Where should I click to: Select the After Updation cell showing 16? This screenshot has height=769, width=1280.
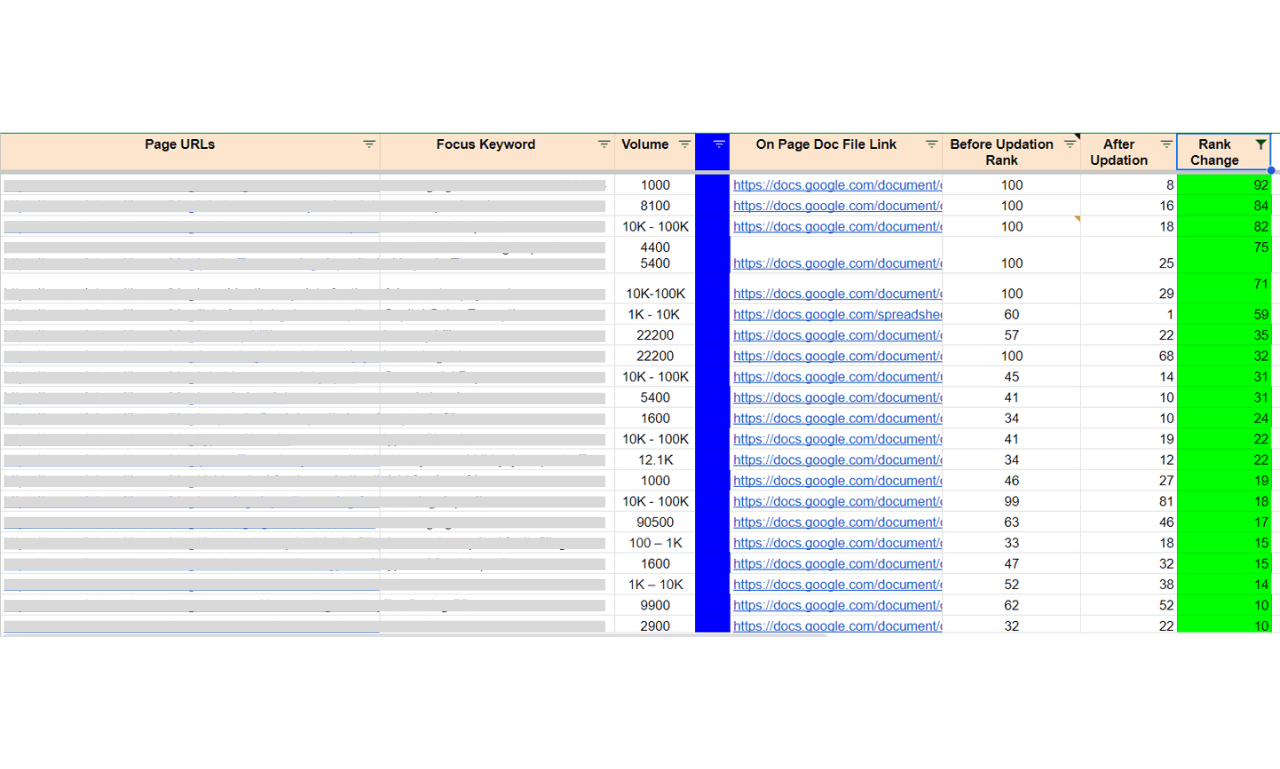pos(1129,206)
